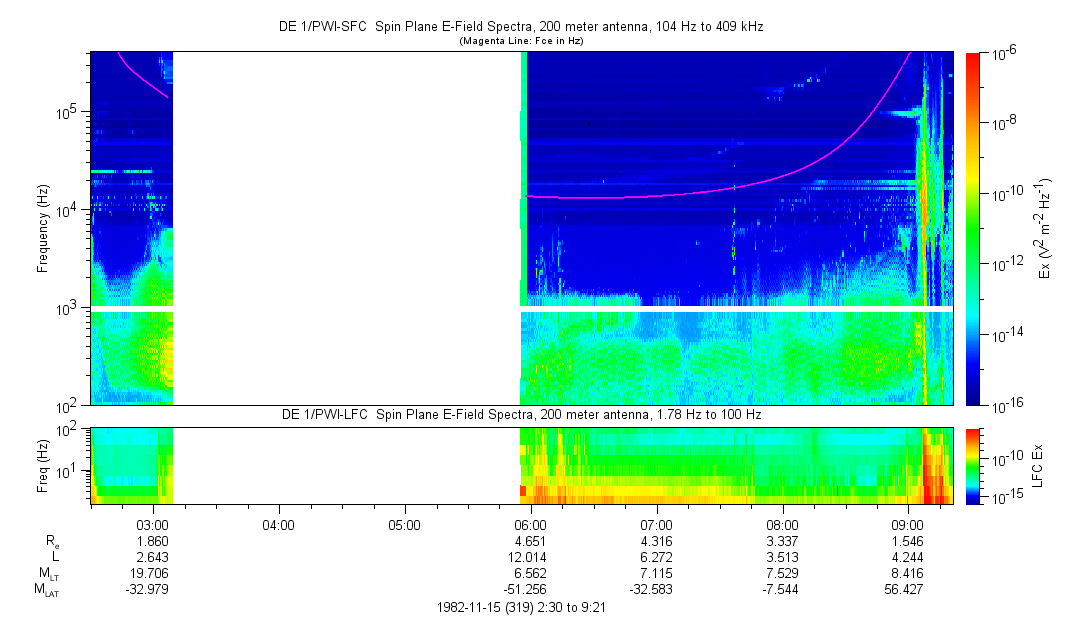
Task: Click the PWI-LFC lower panel title
Action: (521, 414)
